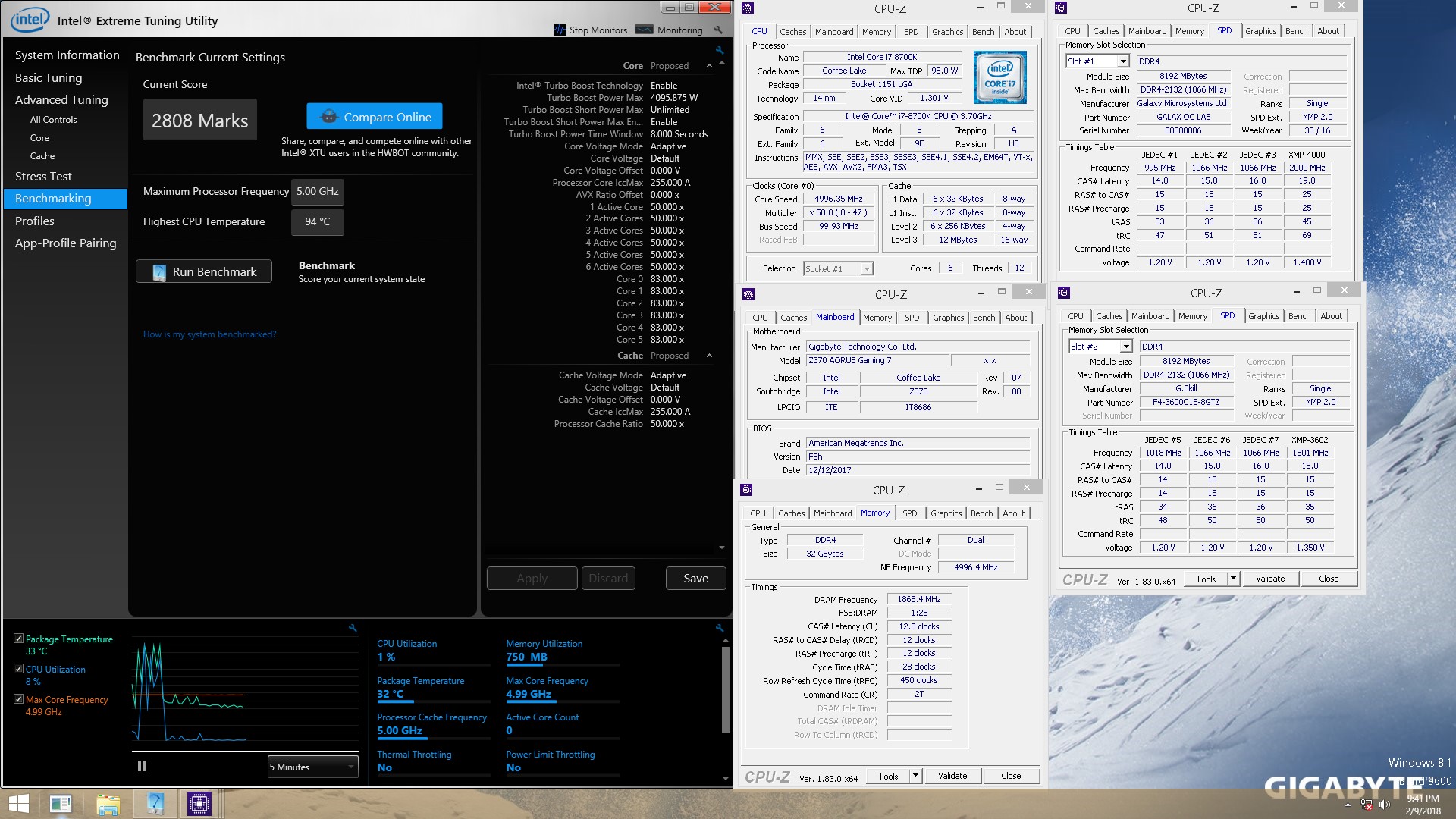The height and width of the screenshot is (819, 1456).
Task: Click the Stop Monitors waveform icon
Action: (x=560, y=30)
